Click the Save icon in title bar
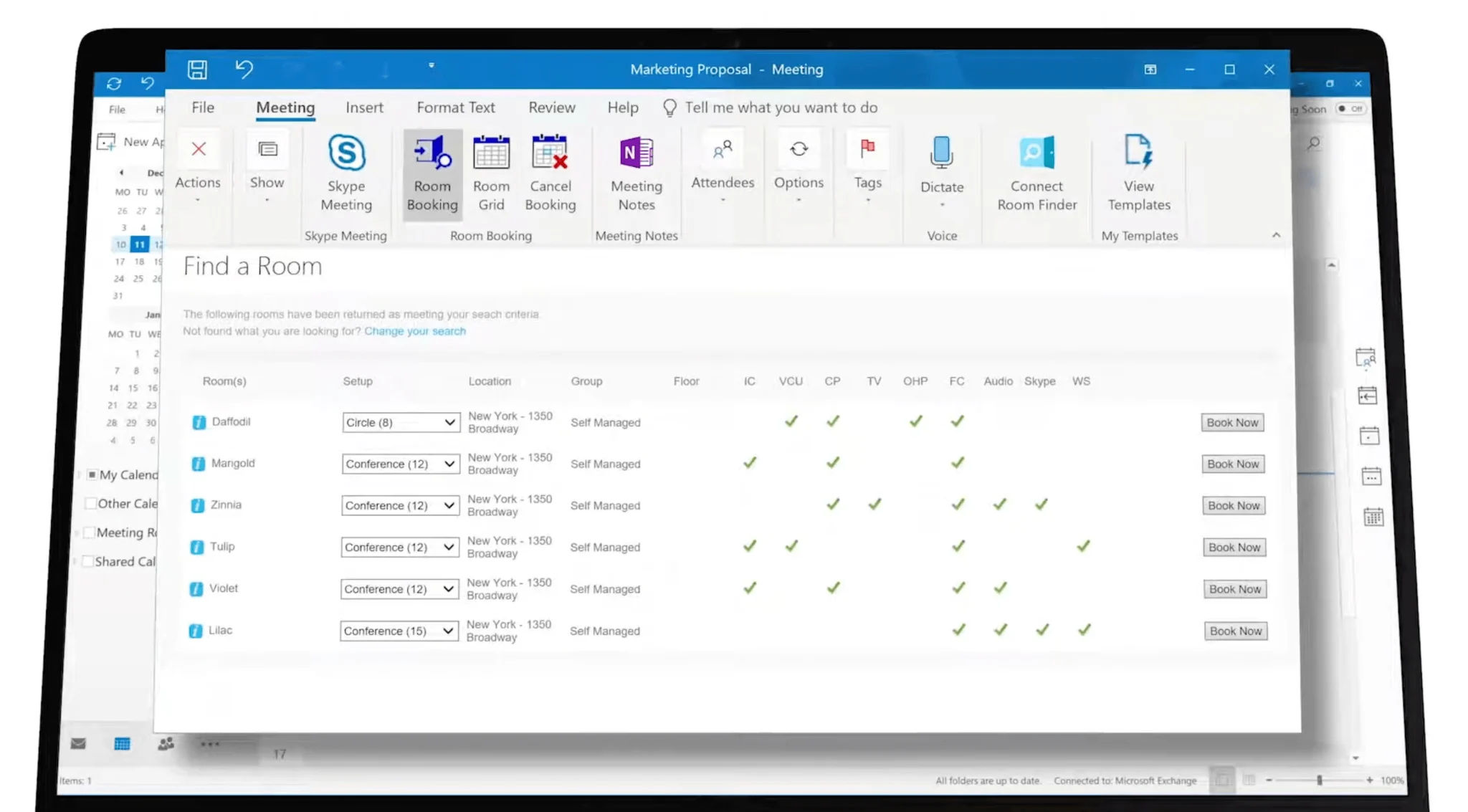The height and width of the screenshot is (812, 1468). tap(197, 70)
